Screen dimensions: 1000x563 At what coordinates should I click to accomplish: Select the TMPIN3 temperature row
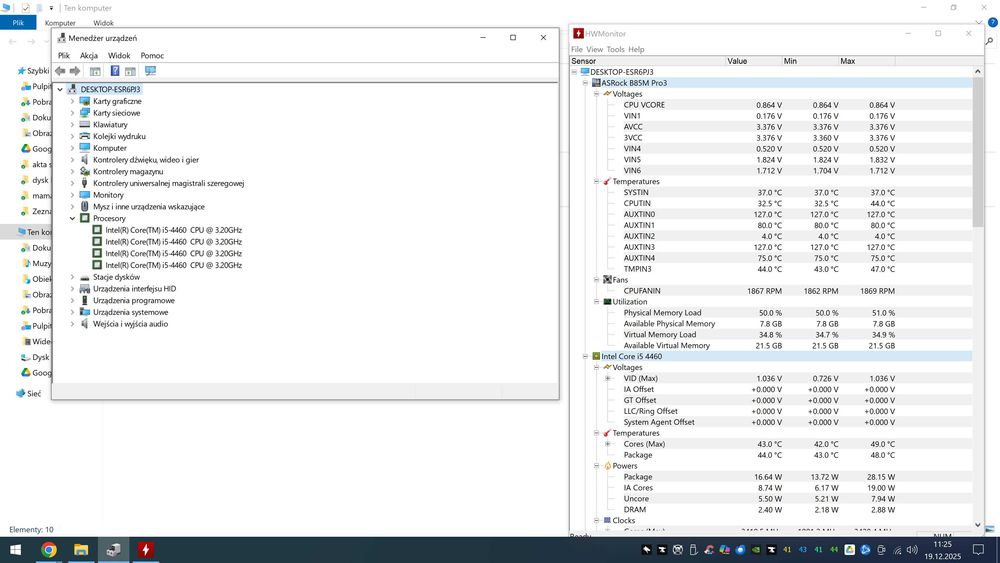771,269
